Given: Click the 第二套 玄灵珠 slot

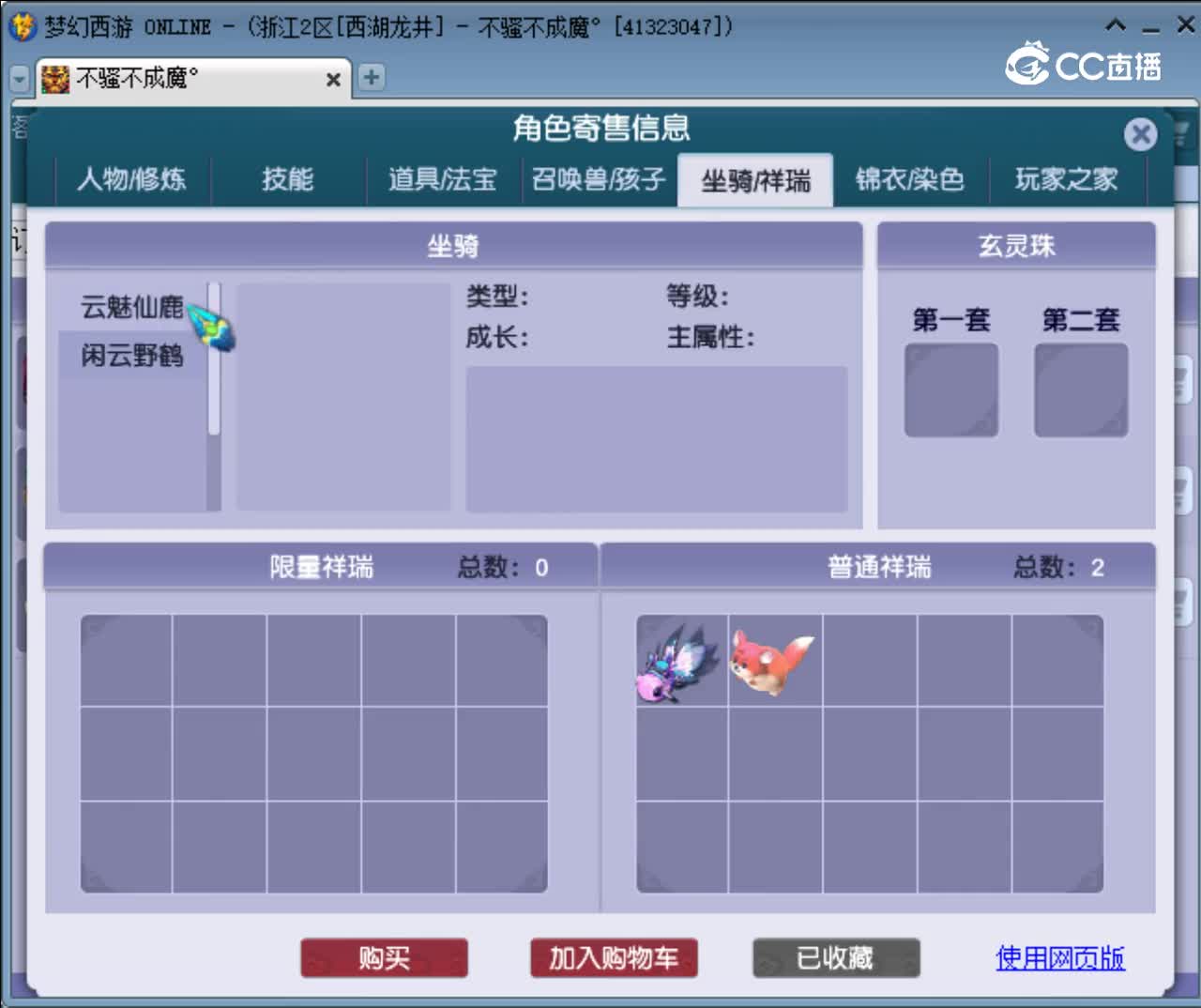Looking at the screenshot, I should [x=1081, y=389].
